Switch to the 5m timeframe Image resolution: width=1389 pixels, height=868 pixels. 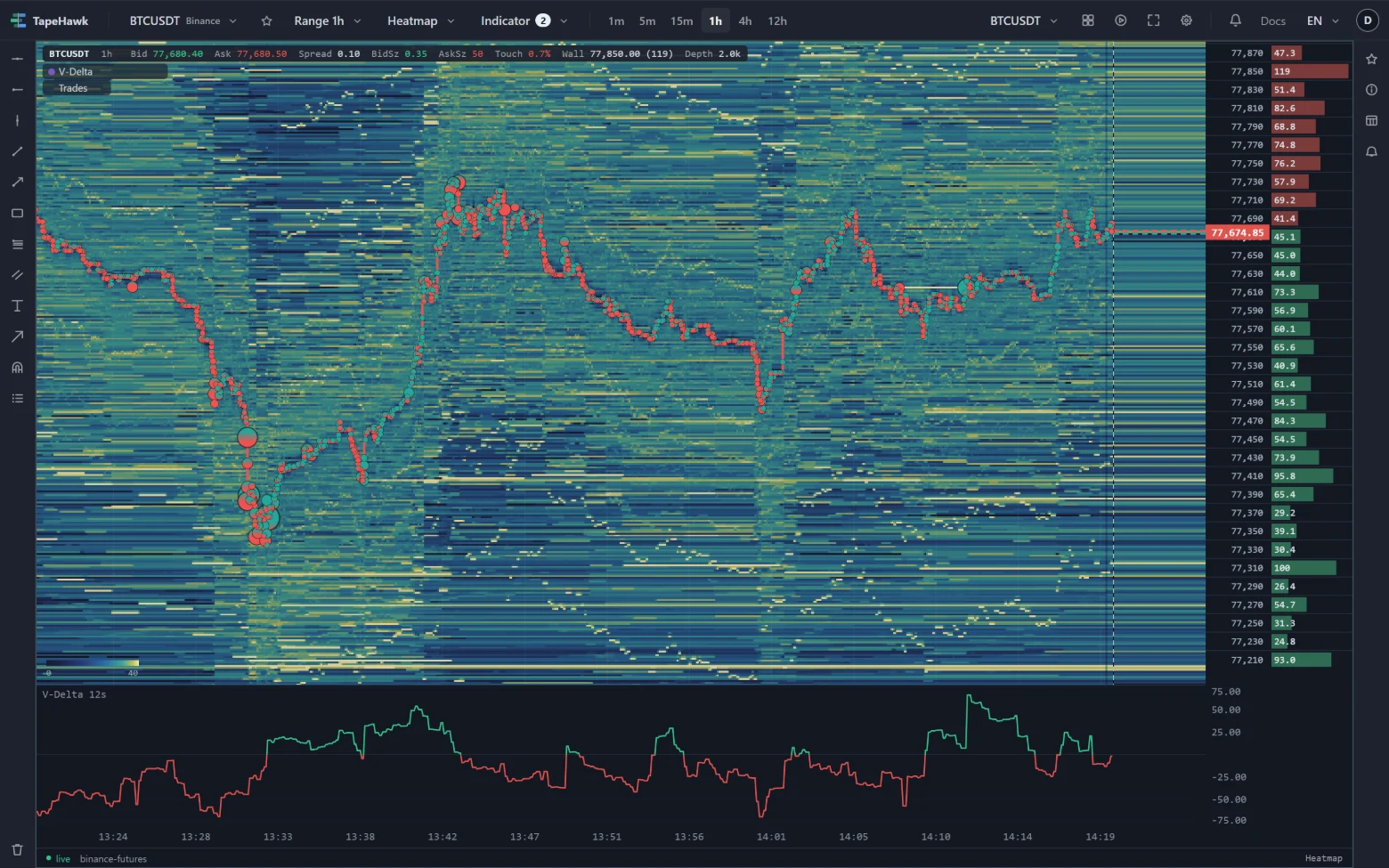pos(647,20)
